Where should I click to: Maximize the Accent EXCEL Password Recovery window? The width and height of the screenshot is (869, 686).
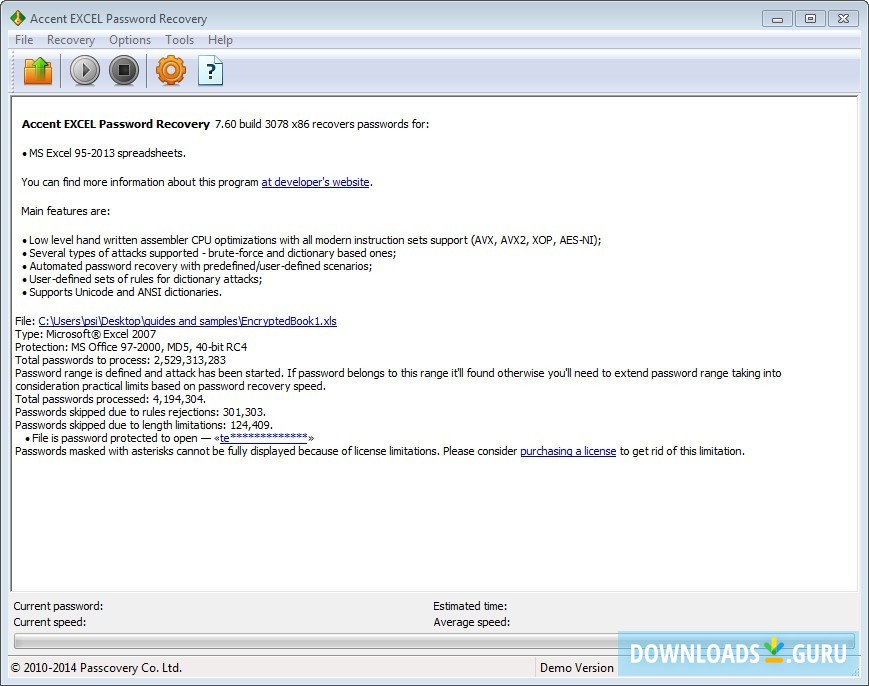click(x=810, y=19)
